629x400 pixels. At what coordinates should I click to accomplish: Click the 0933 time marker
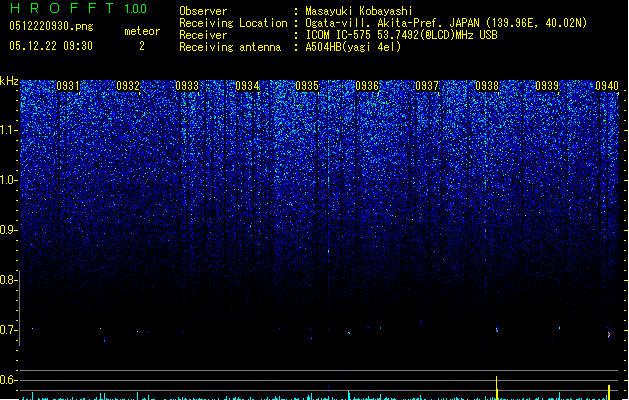pyautogui.click(x=187, y=86)
